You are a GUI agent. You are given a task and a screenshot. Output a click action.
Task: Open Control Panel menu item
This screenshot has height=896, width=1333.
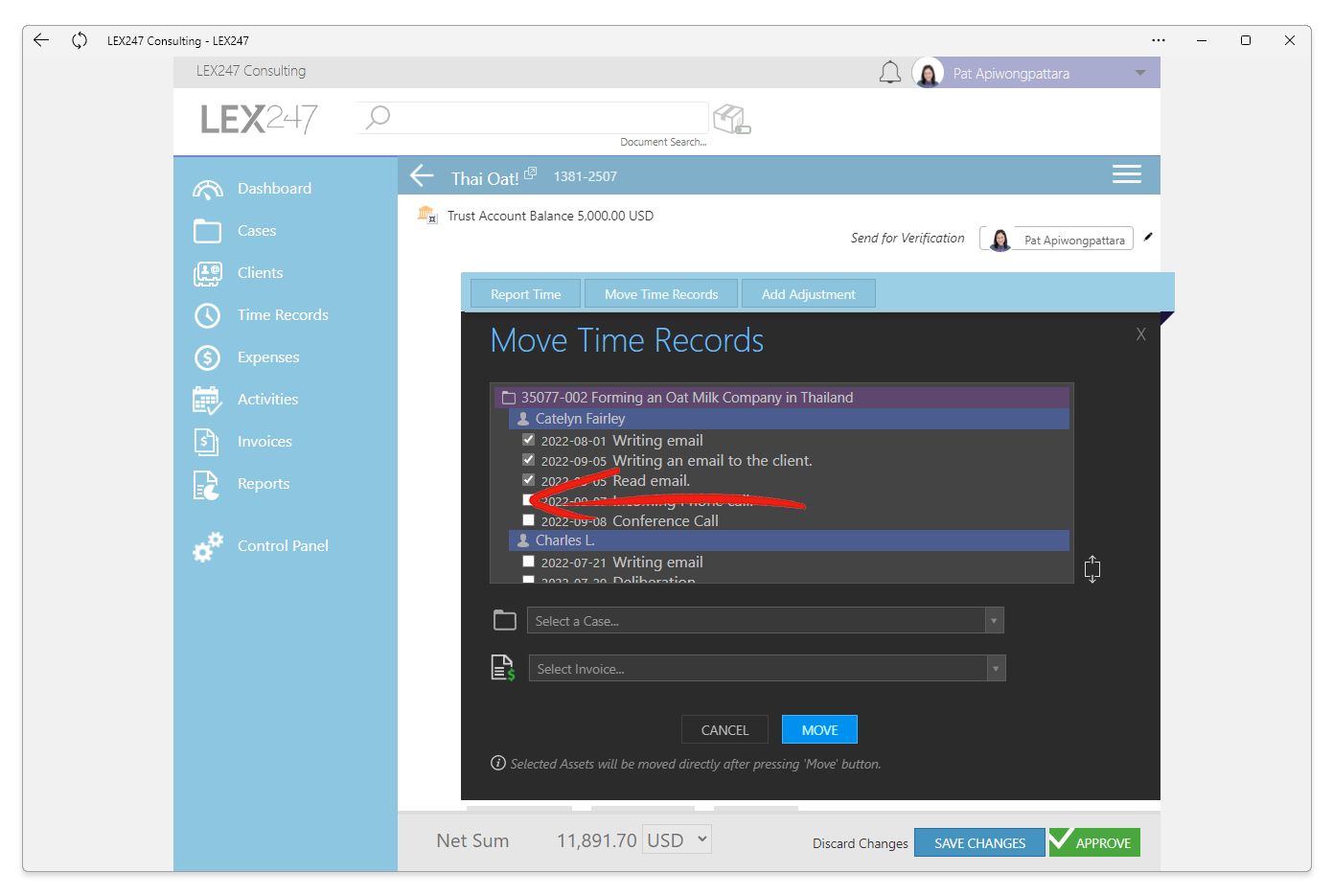283,546
